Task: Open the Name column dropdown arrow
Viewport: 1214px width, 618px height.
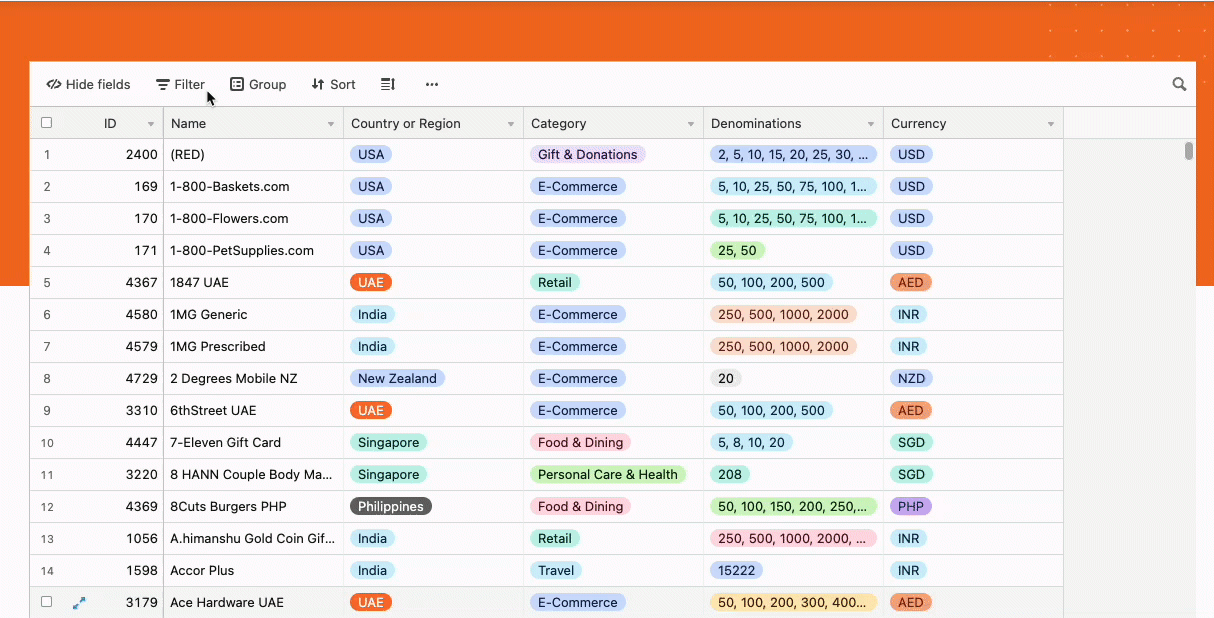Action: (331, 124)
